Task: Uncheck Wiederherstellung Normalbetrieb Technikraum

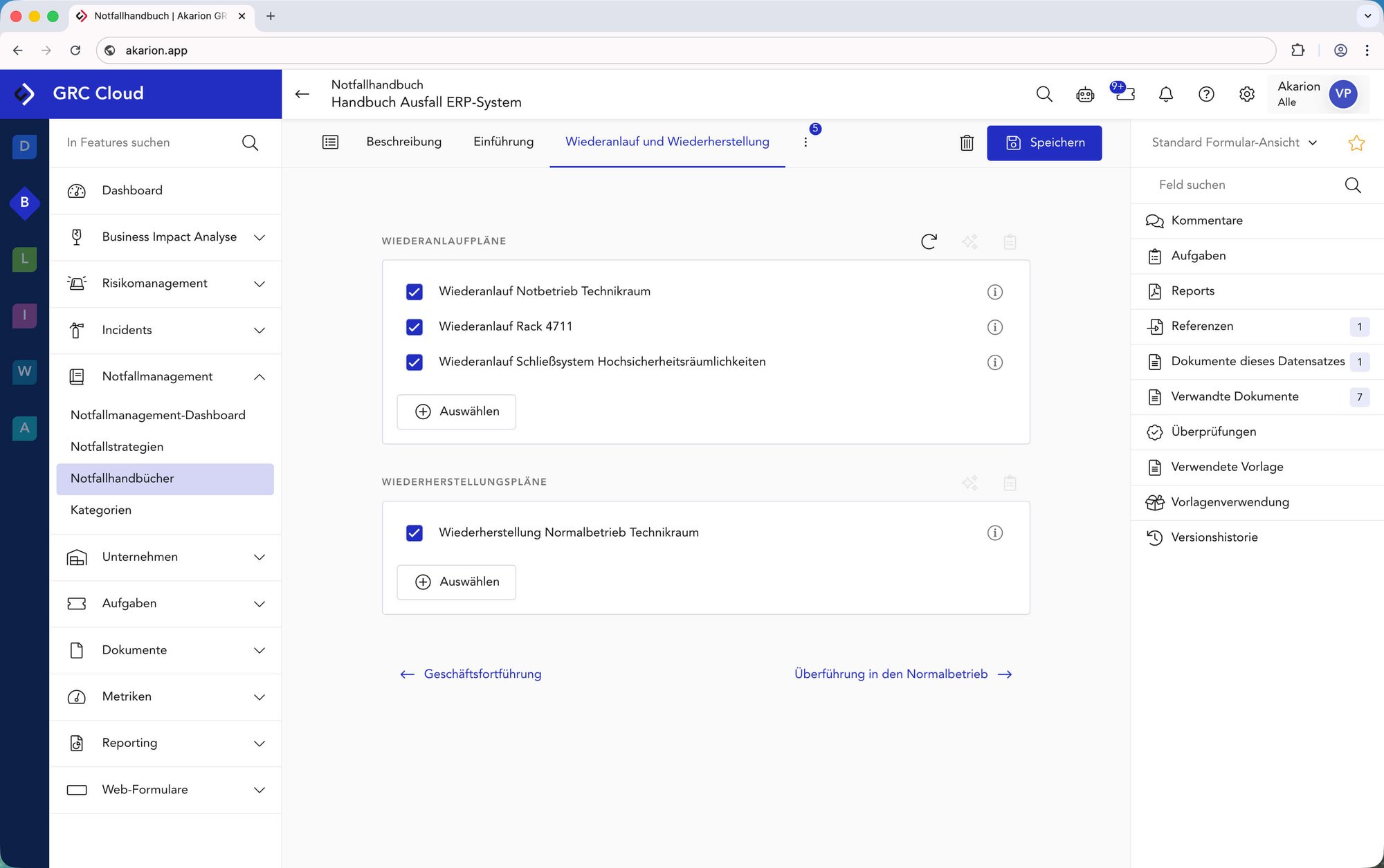Action: (x=414, y=533)
